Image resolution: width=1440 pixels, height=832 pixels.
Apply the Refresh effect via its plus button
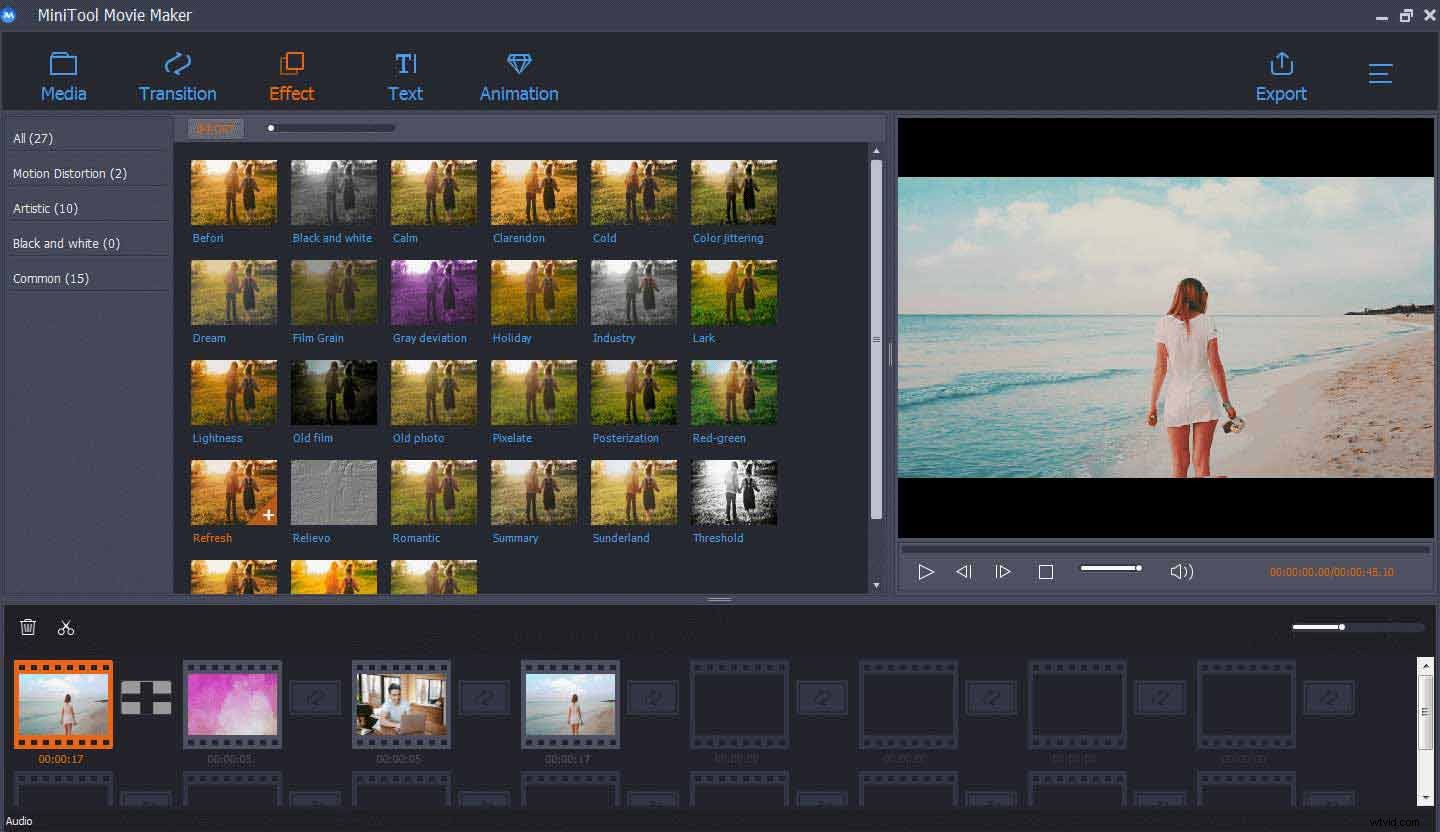(268, 516)
